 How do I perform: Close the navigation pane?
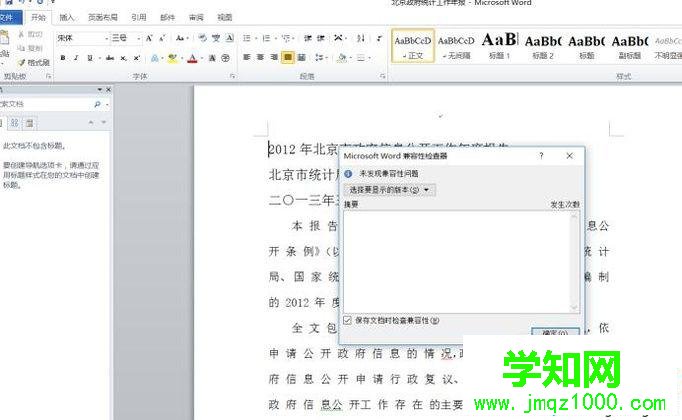click(x=108, y=90)
